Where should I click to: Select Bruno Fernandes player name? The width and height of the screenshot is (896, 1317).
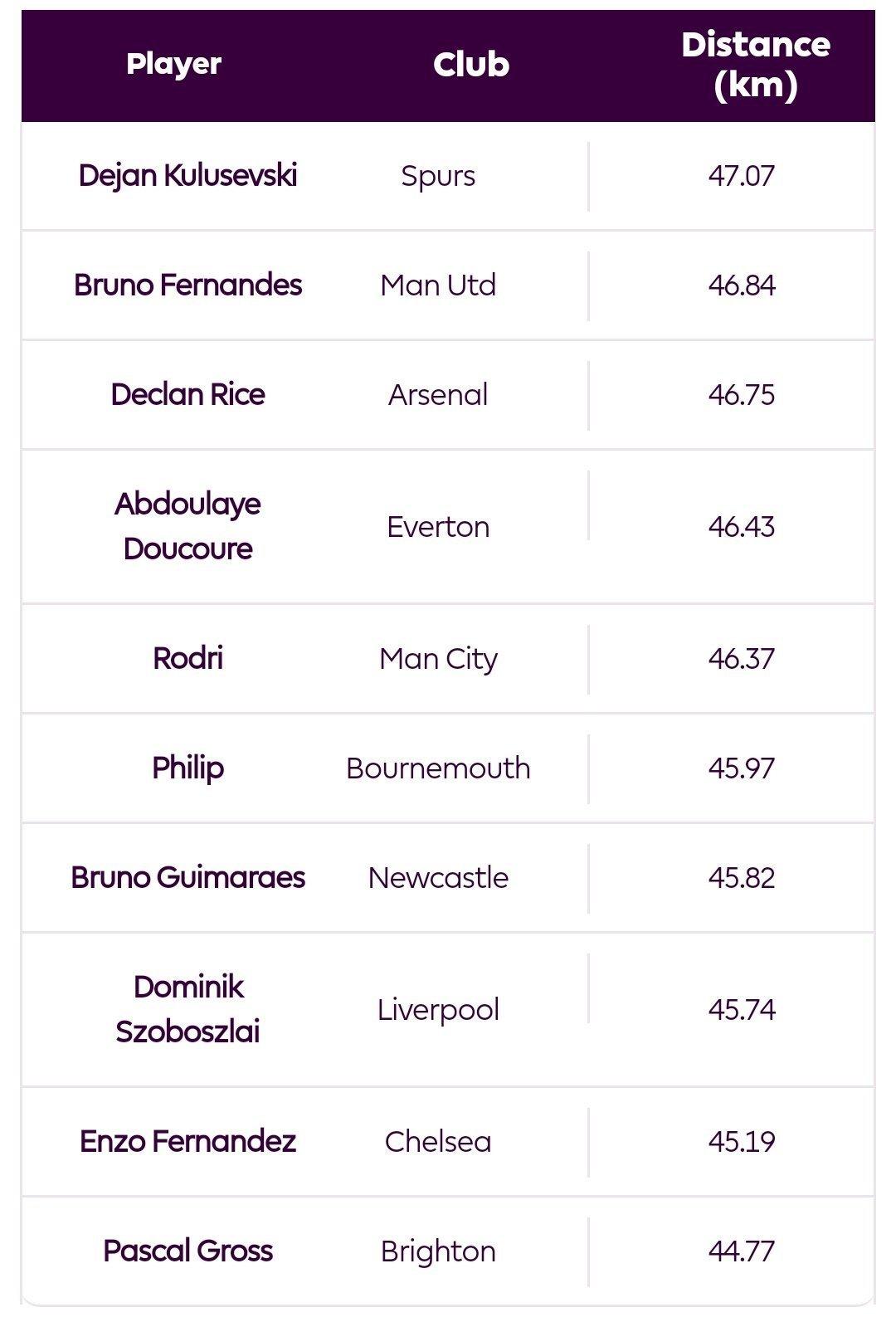(x=188, y=285)
